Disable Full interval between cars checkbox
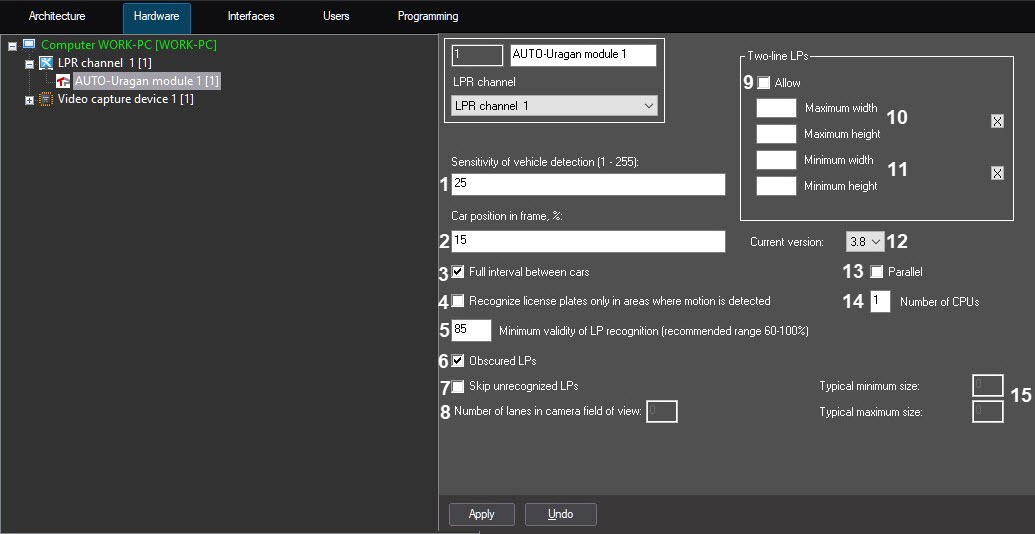 458,271
